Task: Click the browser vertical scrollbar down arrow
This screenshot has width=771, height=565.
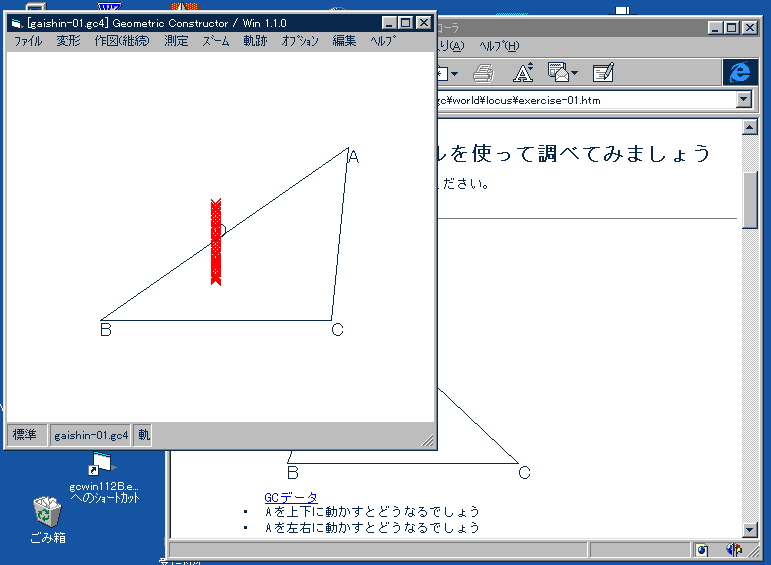Action: point(750,529)
